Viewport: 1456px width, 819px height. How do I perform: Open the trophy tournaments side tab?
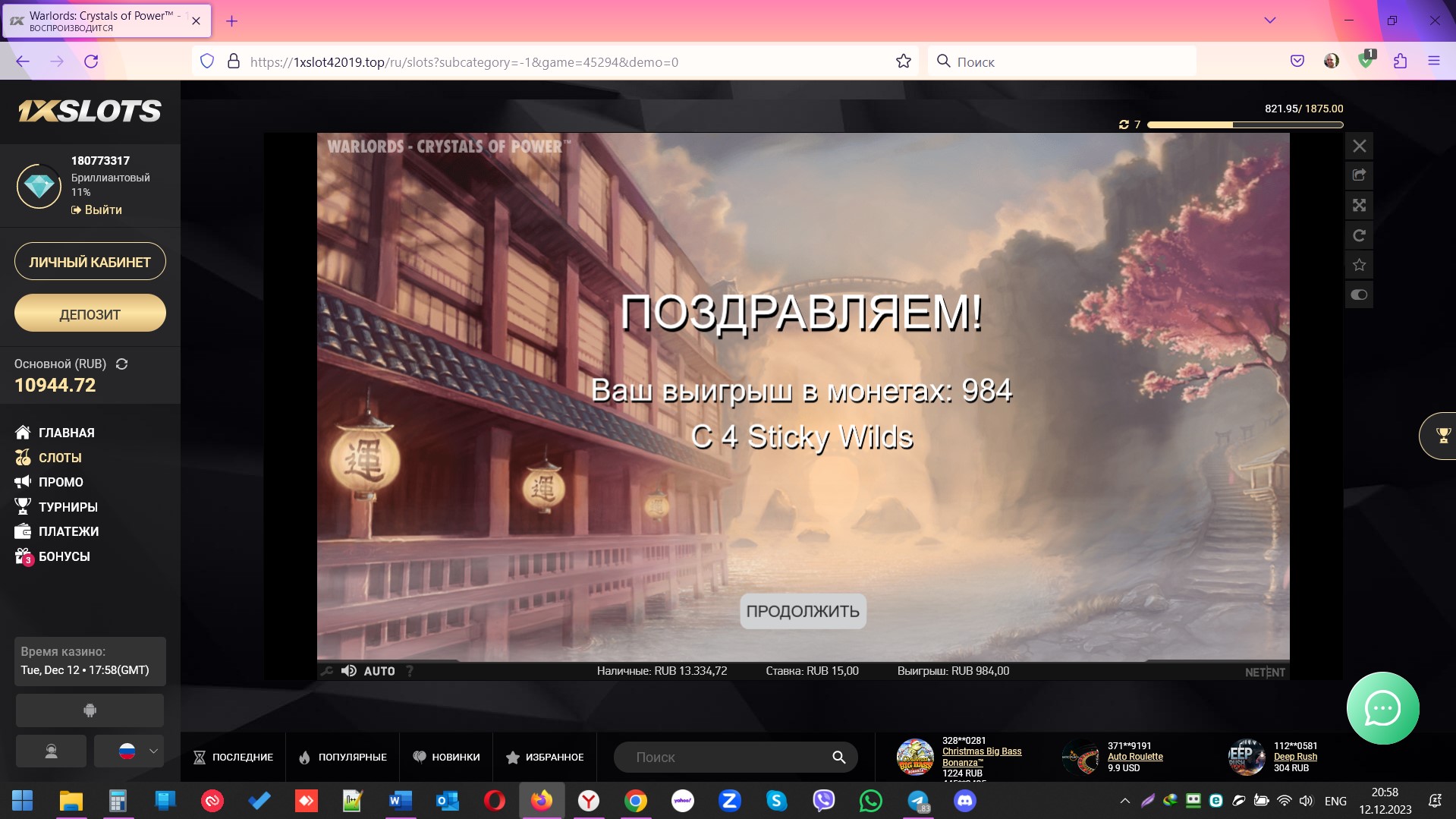tap(1440, 436)
